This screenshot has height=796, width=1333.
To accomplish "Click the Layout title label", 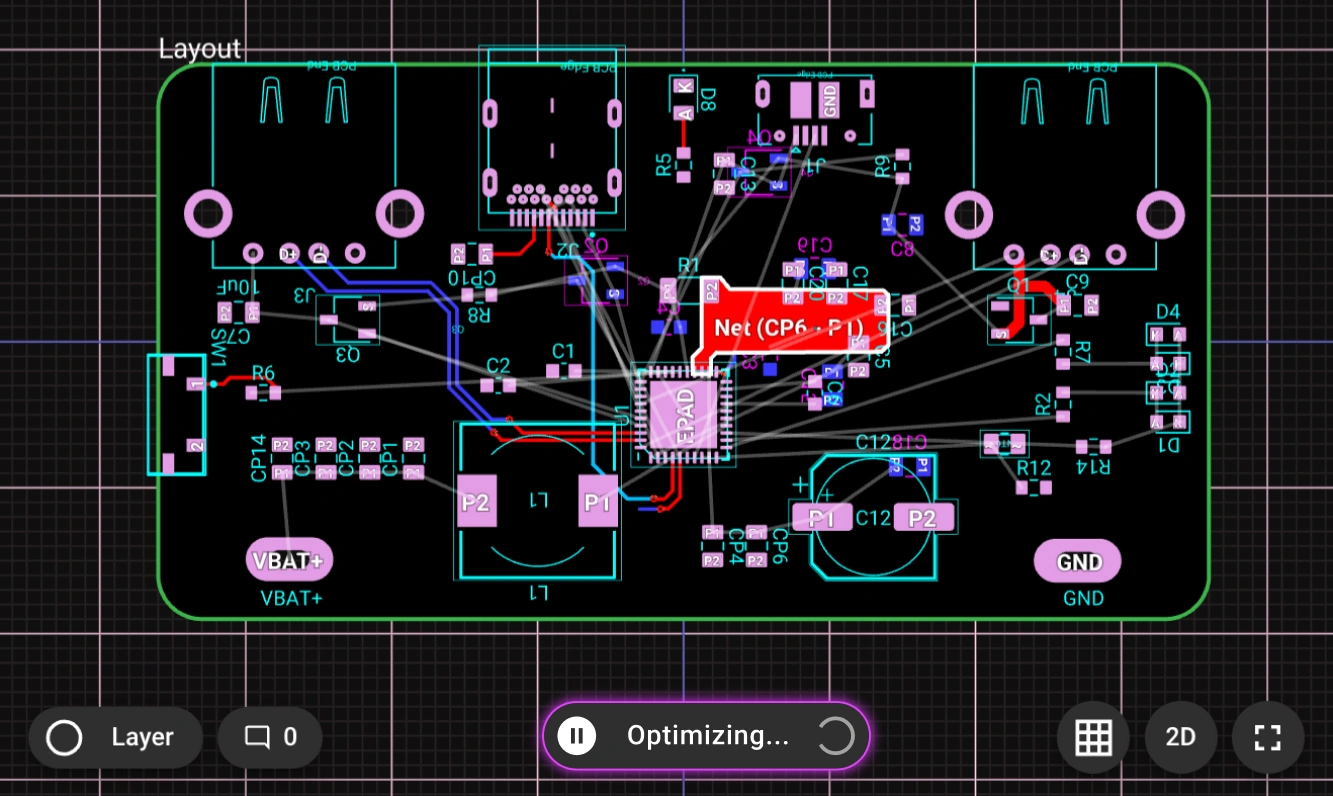I will tap(200, 49).
